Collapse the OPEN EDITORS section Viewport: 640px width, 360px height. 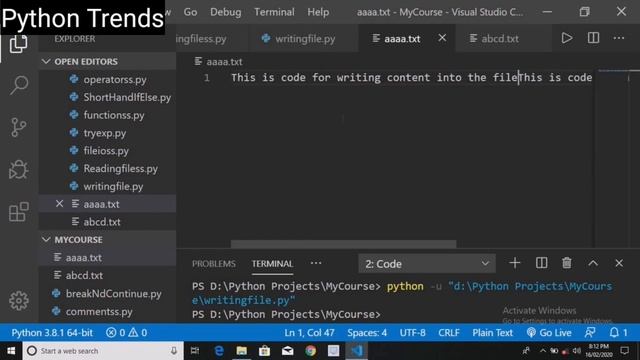[x=107, y=62]
